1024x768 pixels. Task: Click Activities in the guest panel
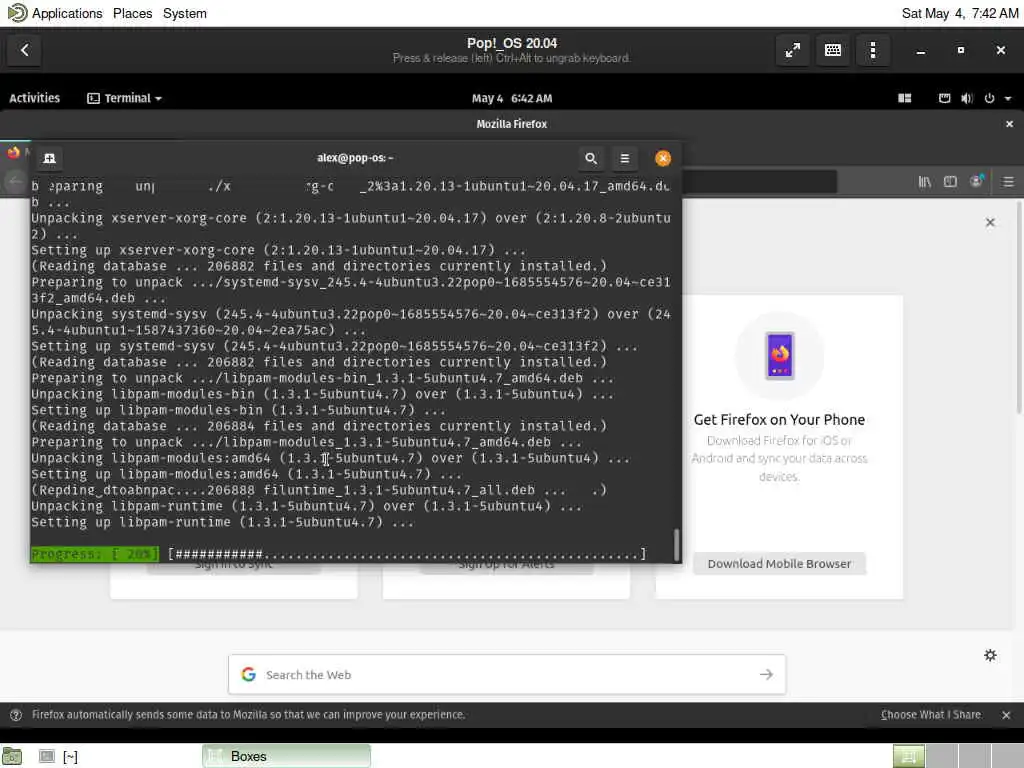35,98
